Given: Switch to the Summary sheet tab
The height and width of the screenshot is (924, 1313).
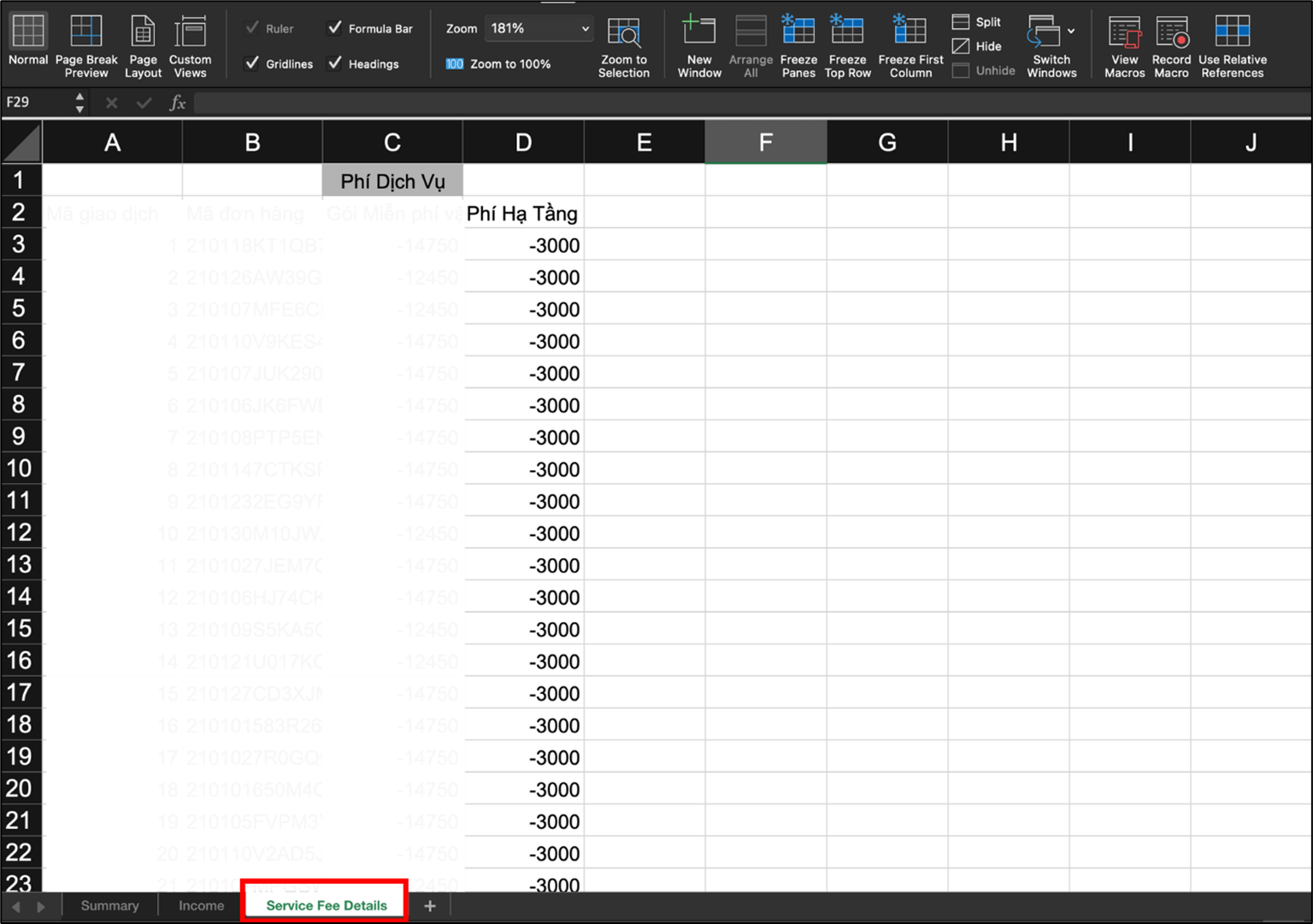Looking at the screenshot, I should tap(109, 906).
